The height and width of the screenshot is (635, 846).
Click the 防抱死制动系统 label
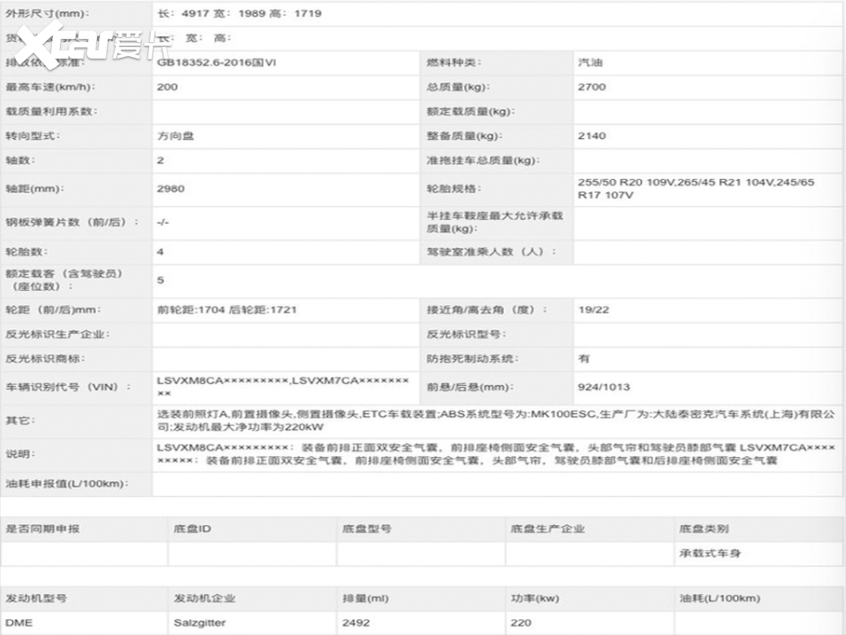click(x=472, y=359)
